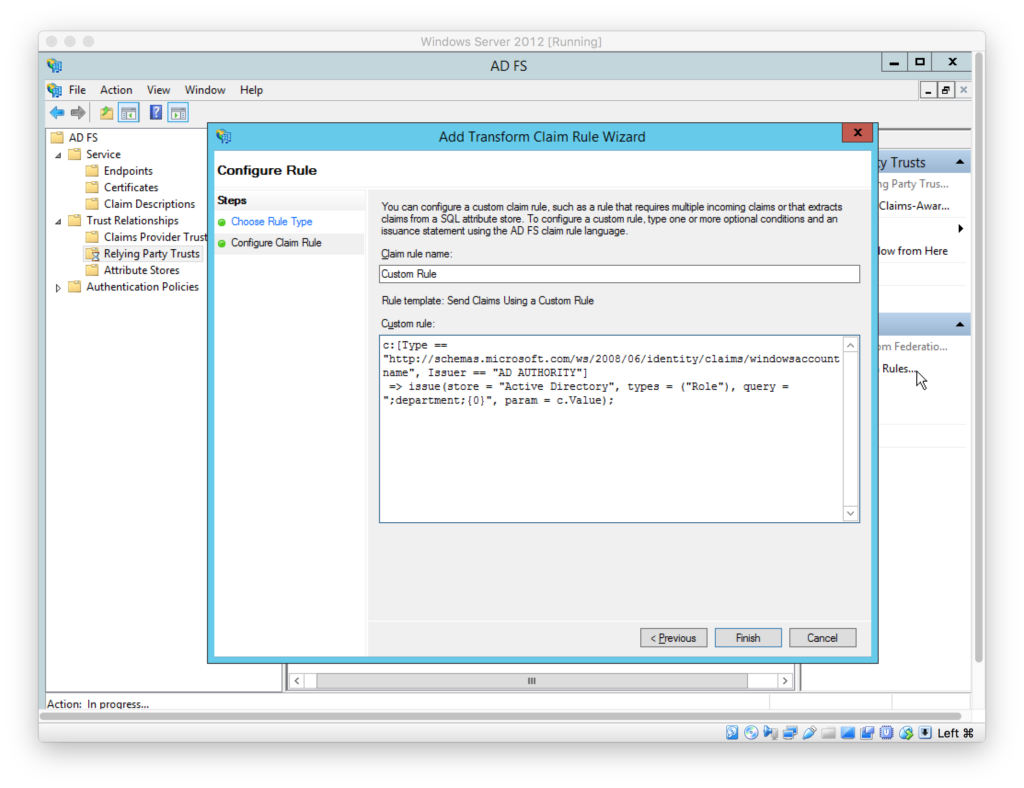Click the blue Help question mark icon
The height and width of the screenshot is (788, 1024).
155,112
